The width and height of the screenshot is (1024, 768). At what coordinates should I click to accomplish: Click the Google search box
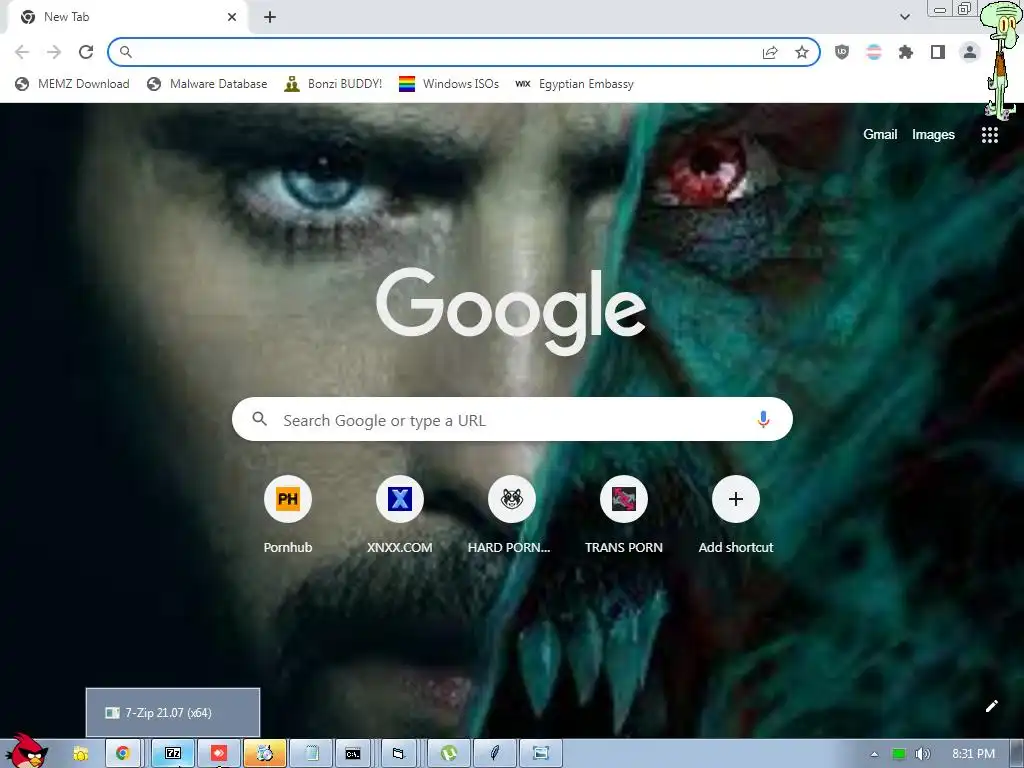[x=512, y=419]
